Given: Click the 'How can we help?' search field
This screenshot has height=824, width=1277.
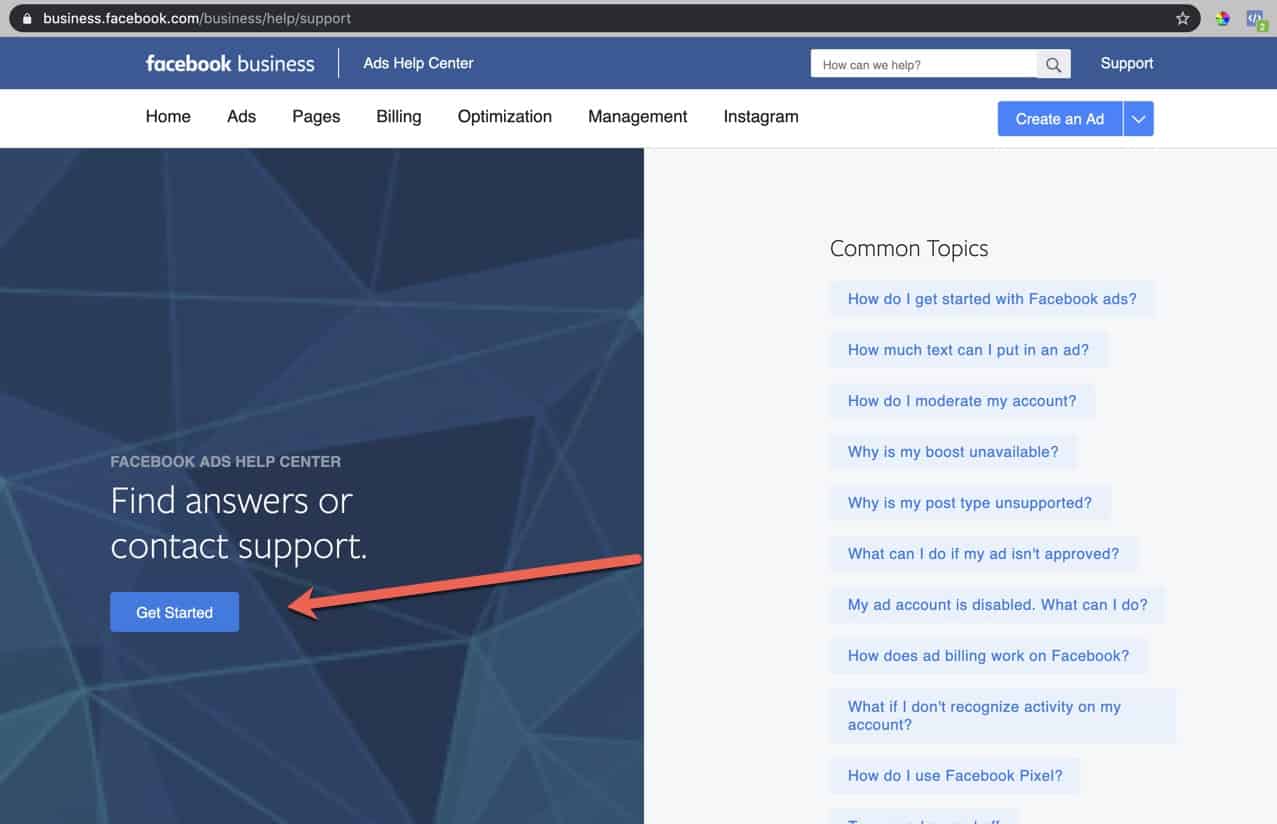Looking at the screenshot, I should point(922,65).
